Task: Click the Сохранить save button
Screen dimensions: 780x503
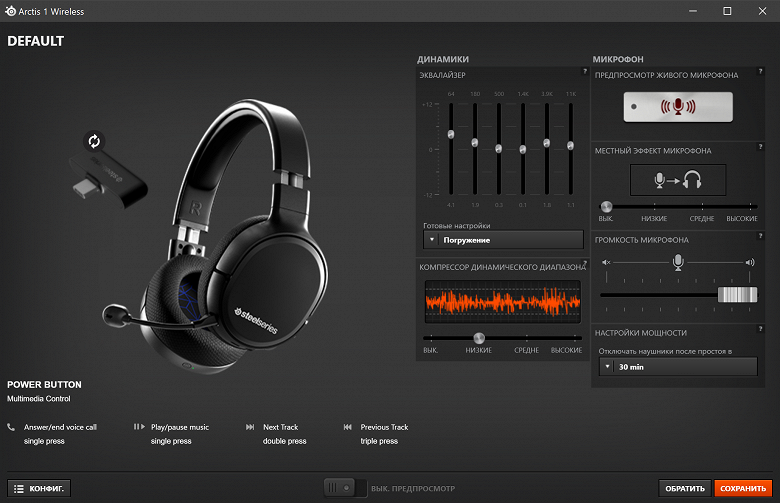Action: (x=743, y=489)
